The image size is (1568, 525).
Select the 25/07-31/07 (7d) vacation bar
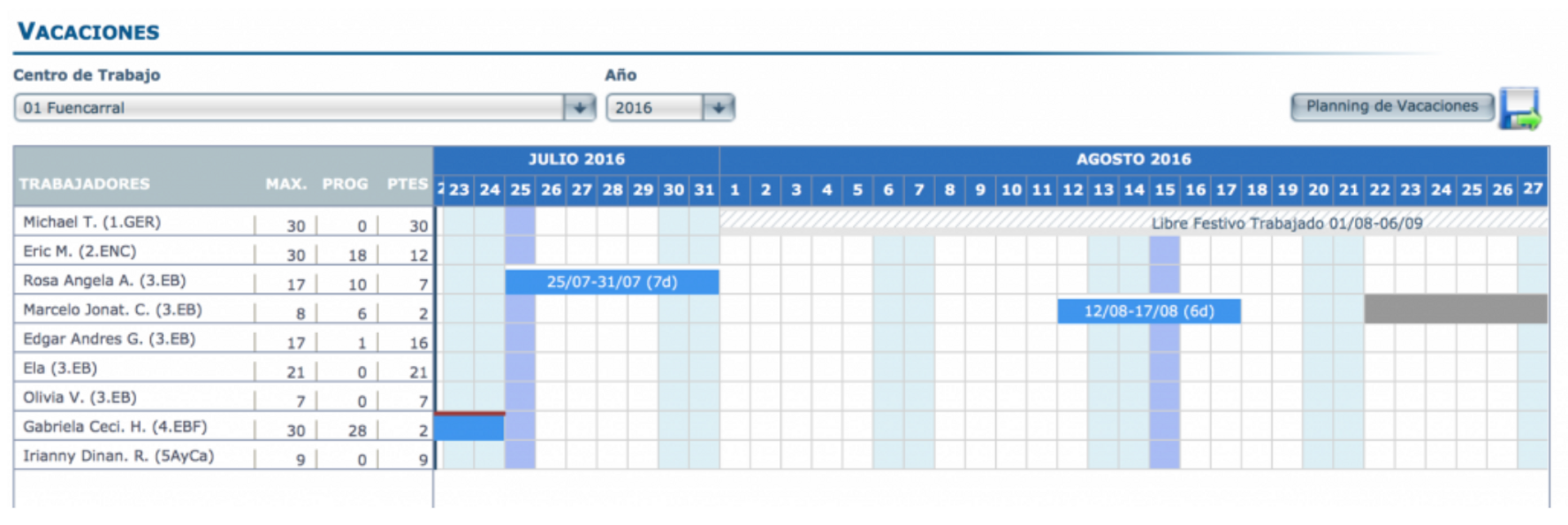click(612, 282)
